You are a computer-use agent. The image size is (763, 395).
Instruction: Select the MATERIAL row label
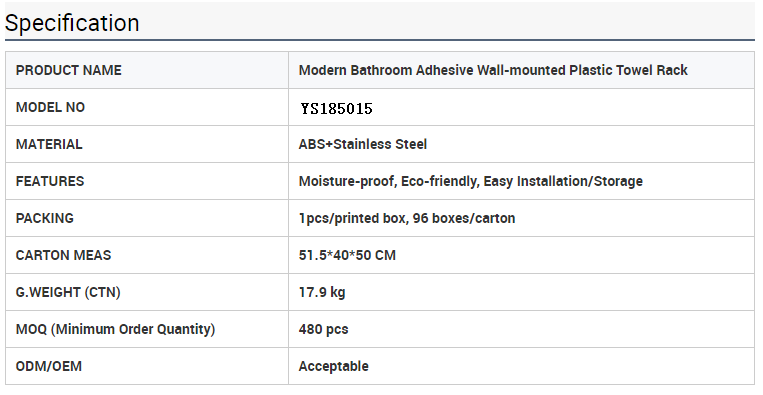tap(49, 144)
